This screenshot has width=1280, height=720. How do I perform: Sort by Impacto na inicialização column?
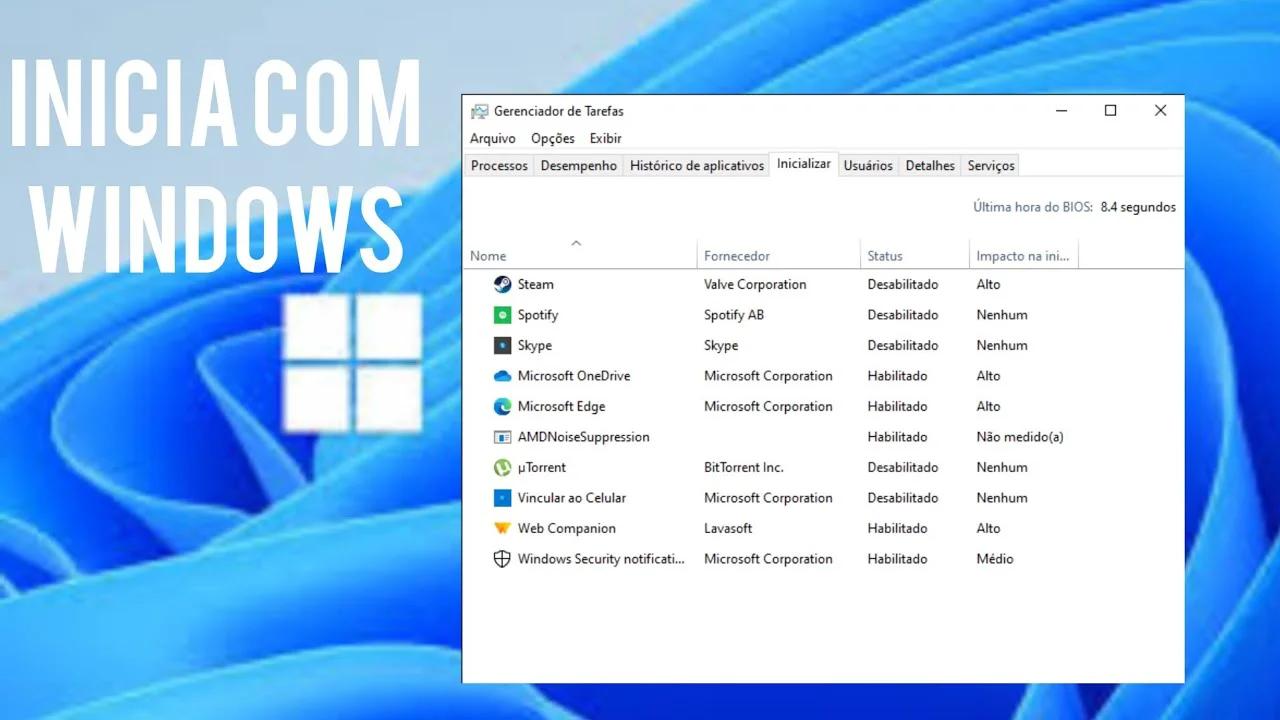pos(1022,256)
